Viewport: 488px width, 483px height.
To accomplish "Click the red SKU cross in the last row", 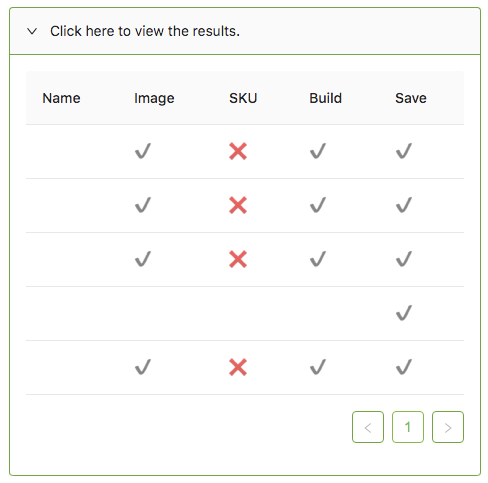I will [x=238, y=367].
